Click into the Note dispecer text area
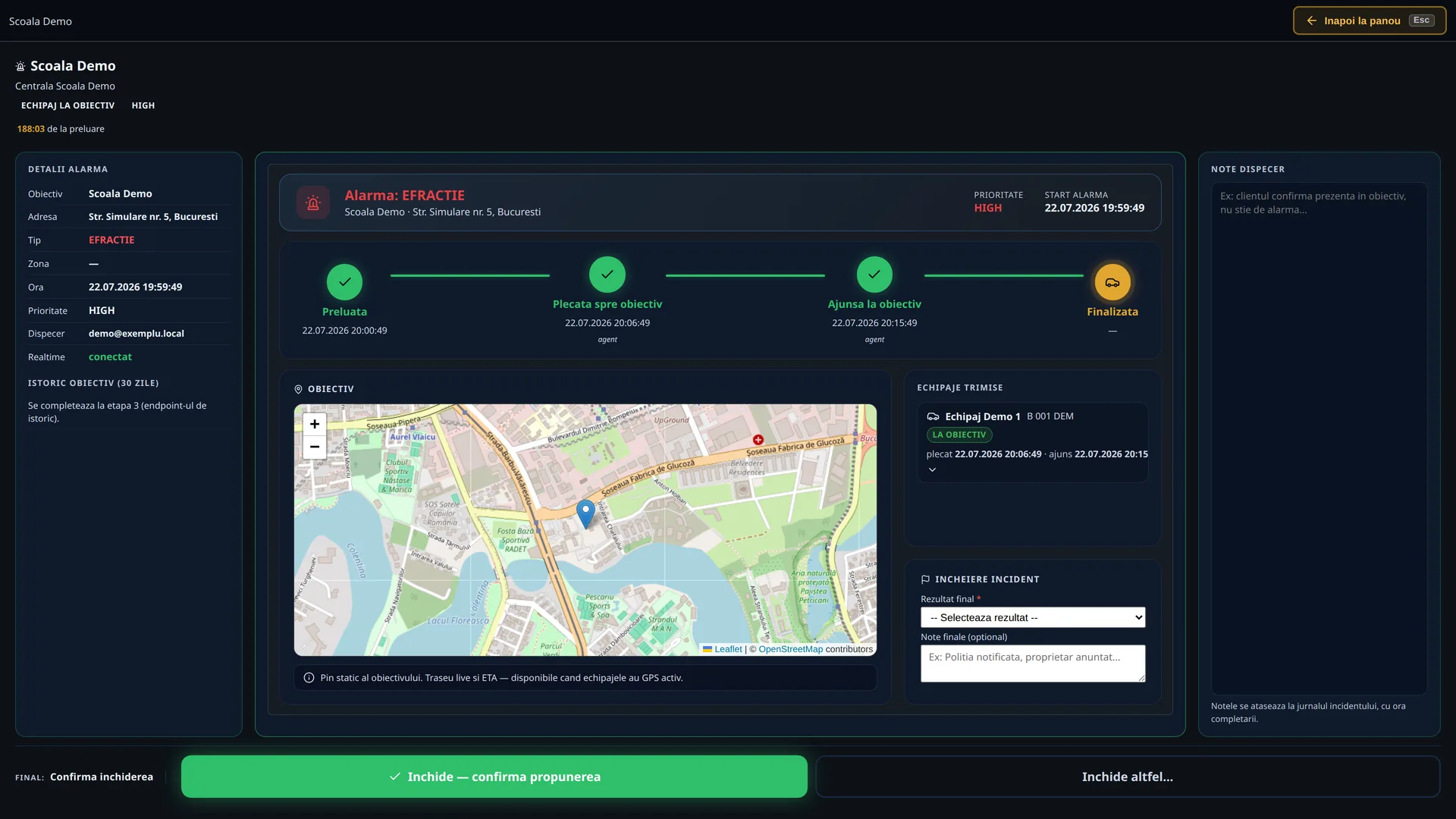 1319,438
